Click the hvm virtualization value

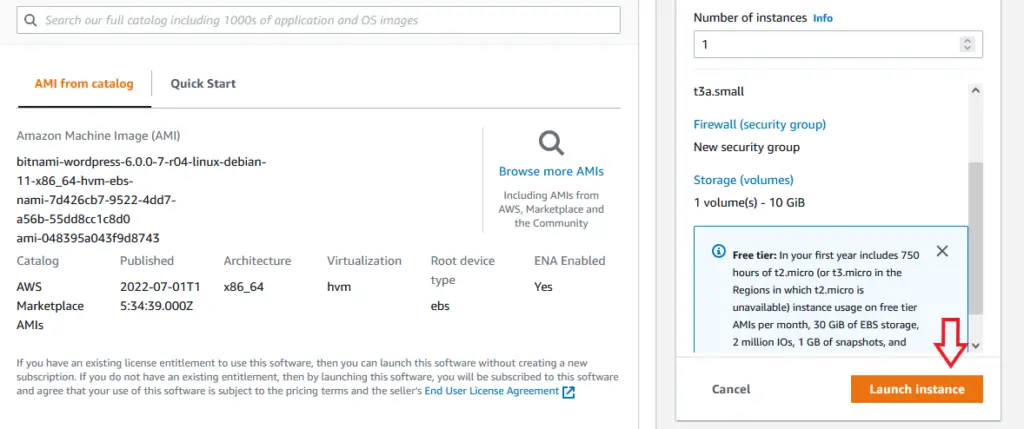pyautogui.click(x=339, y=287)
